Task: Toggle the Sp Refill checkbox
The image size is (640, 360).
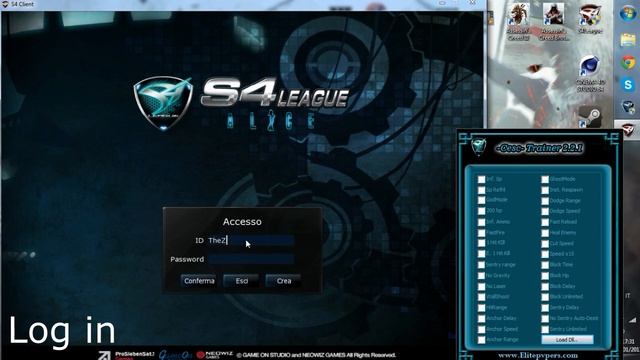Action: [x=482, y=190]
